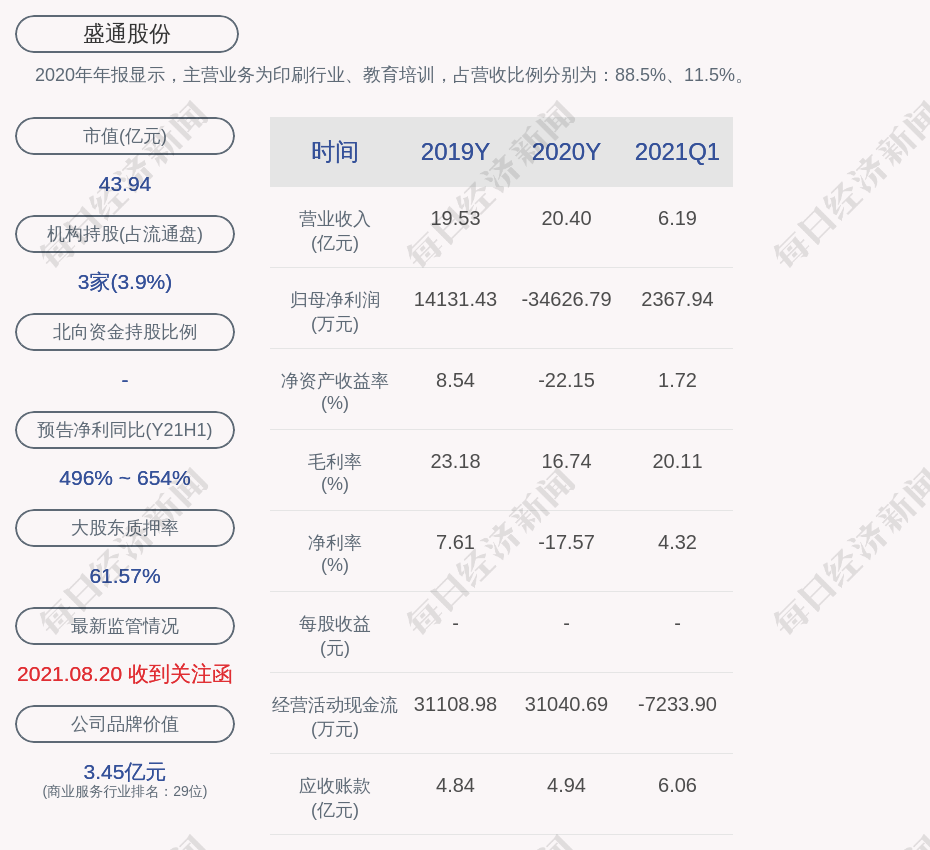The height and width of the screenshot is (850, 930).
Task: Click the 机构持股(占流通盘) label
Action: point(125,234)
